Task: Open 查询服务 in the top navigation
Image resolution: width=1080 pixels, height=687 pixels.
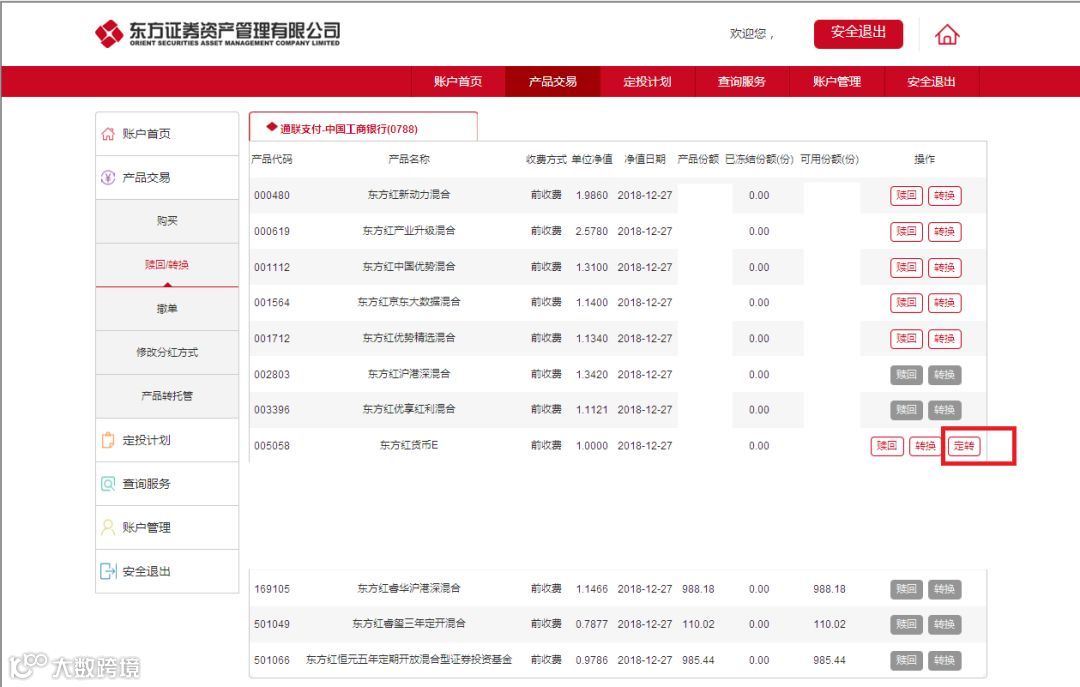Action: click(742, 81)
